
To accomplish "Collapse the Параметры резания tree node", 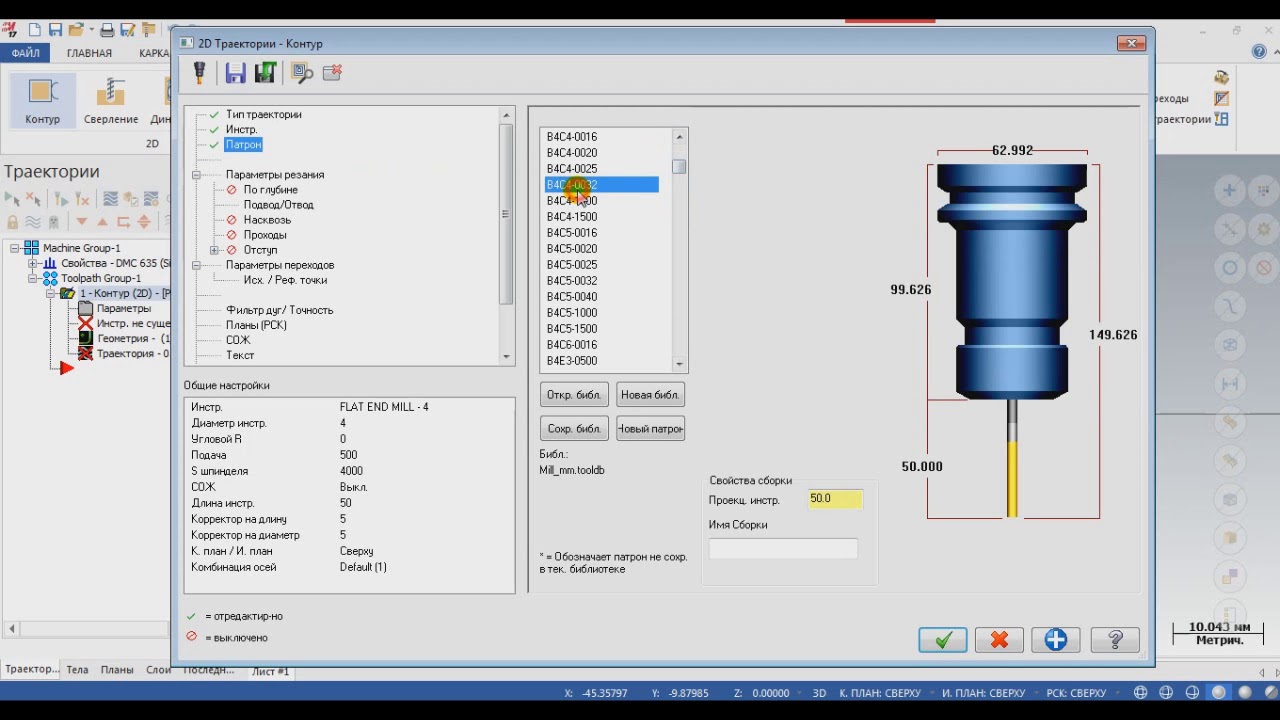I will click(x=197, y=175).
